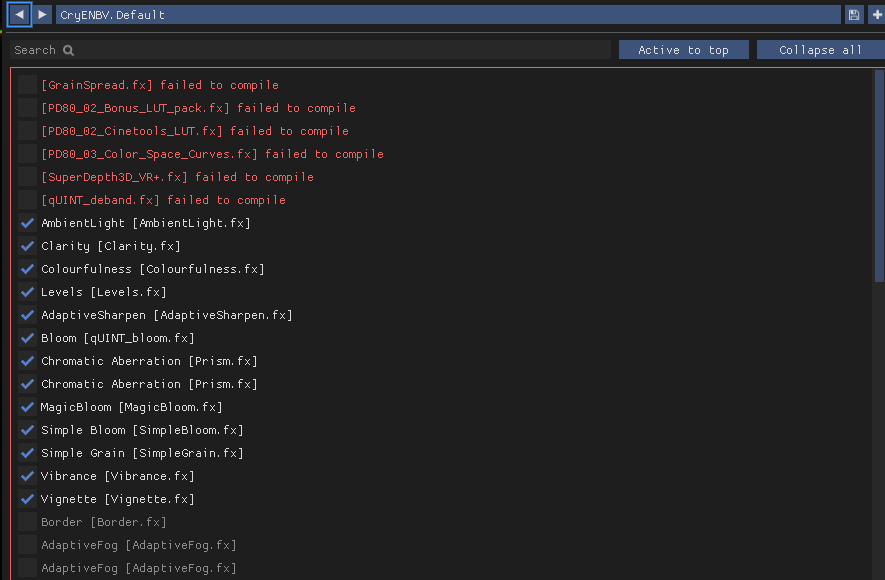Click the search magnifier icon
This screenshot has width=885, height=580.
coord(69,50)
